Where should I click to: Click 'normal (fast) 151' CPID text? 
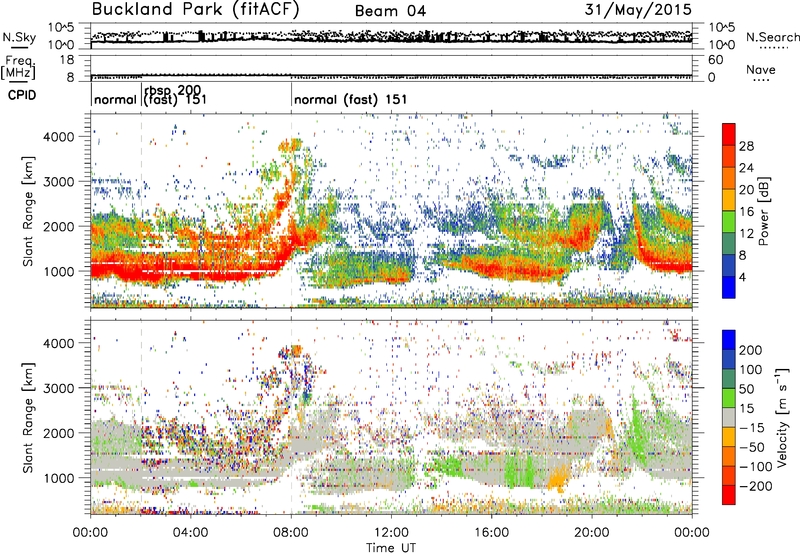point(351,99)
